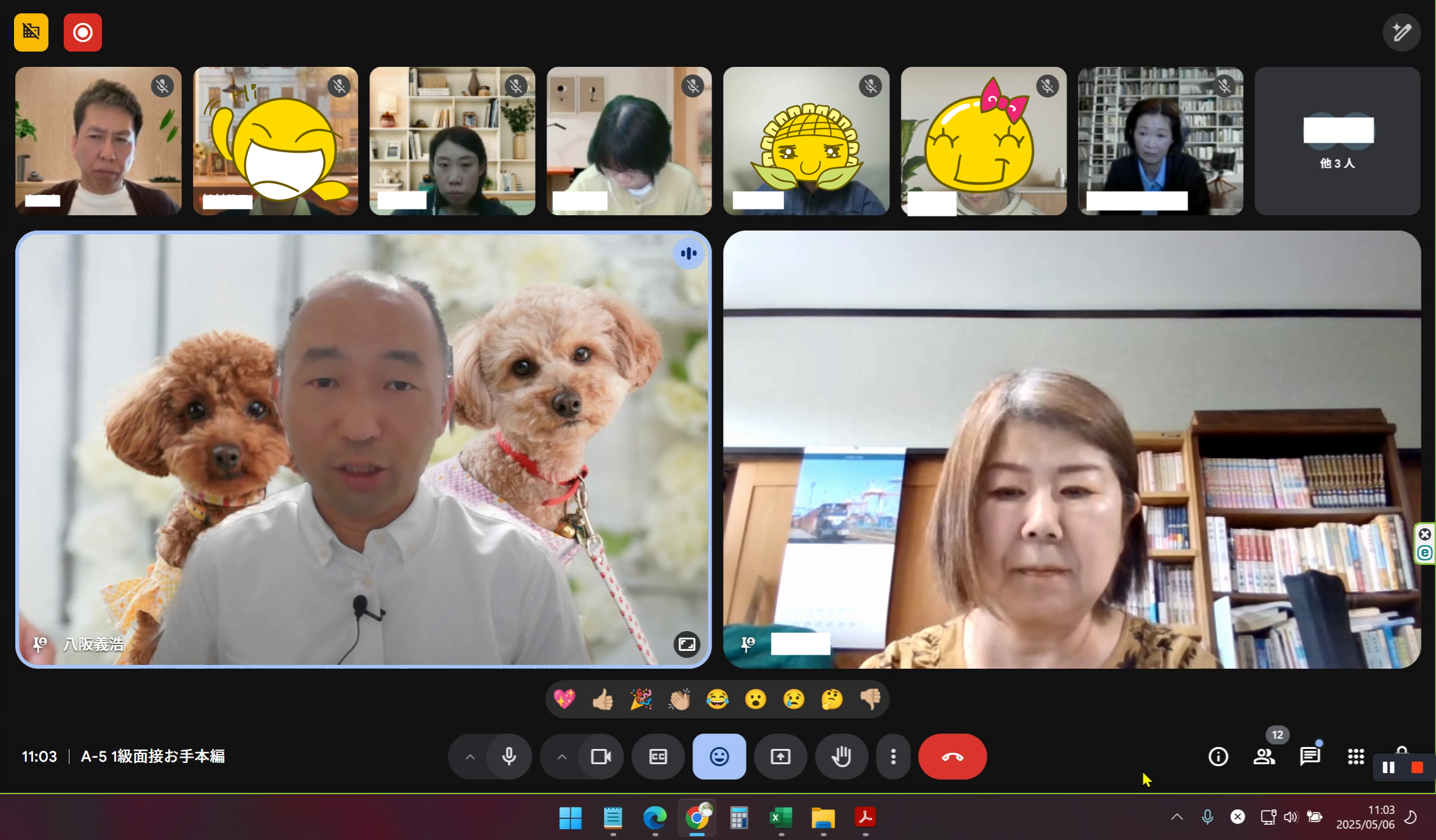Viewport: 1436px width, 840px height.
Task: Toggle the microphone mute button
Action: click(x=509, y=757)
